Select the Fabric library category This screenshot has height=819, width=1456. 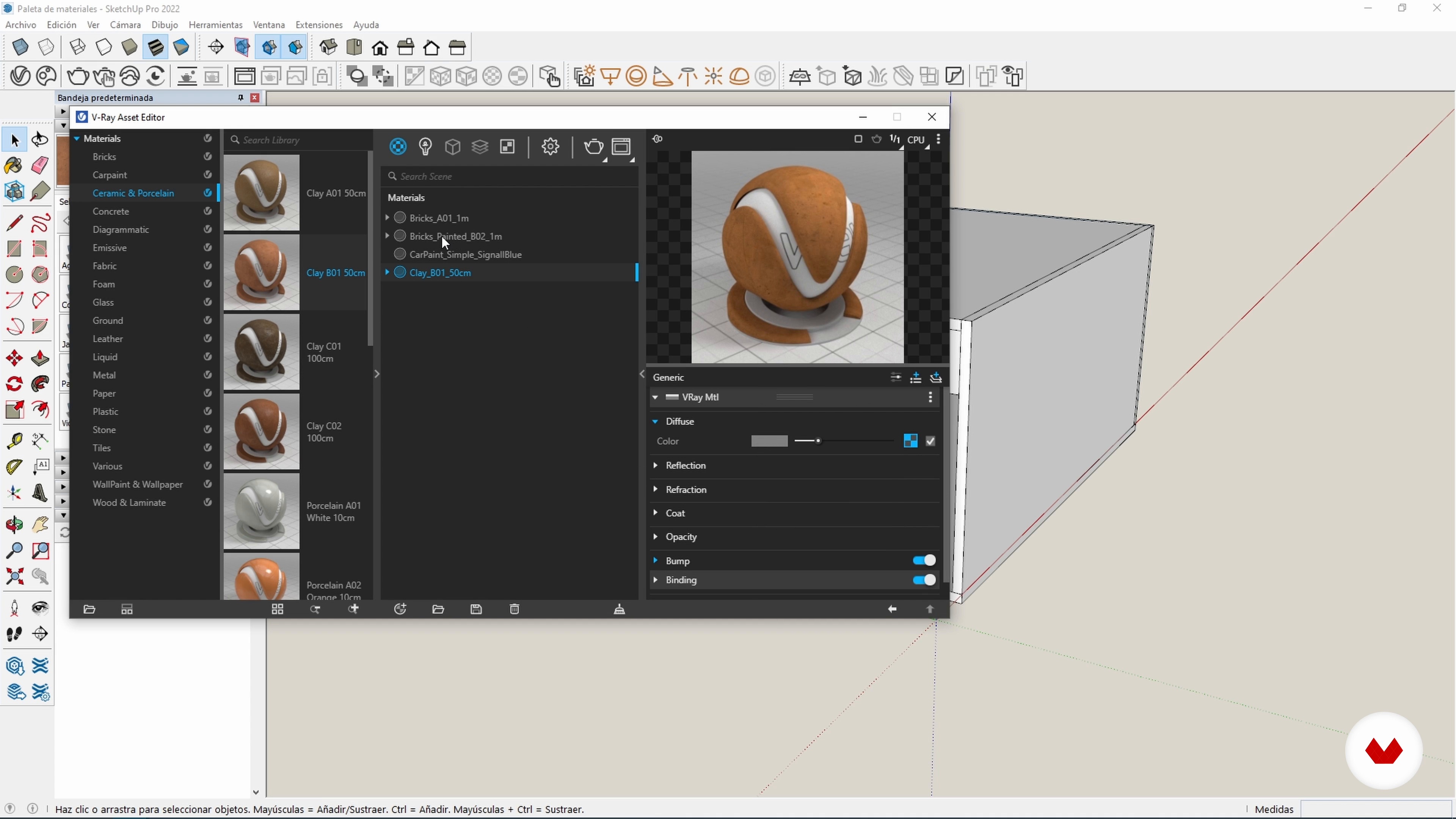point(105,266)
